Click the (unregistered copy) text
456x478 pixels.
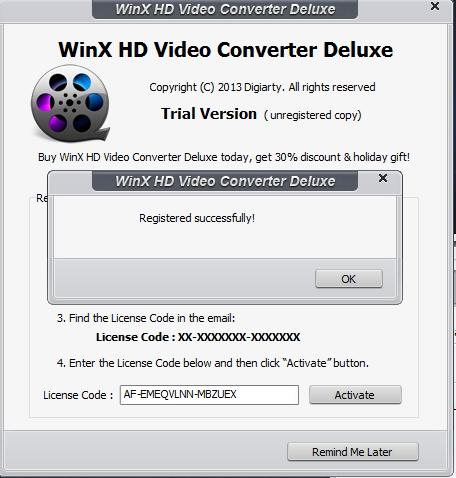coord(313,115)
